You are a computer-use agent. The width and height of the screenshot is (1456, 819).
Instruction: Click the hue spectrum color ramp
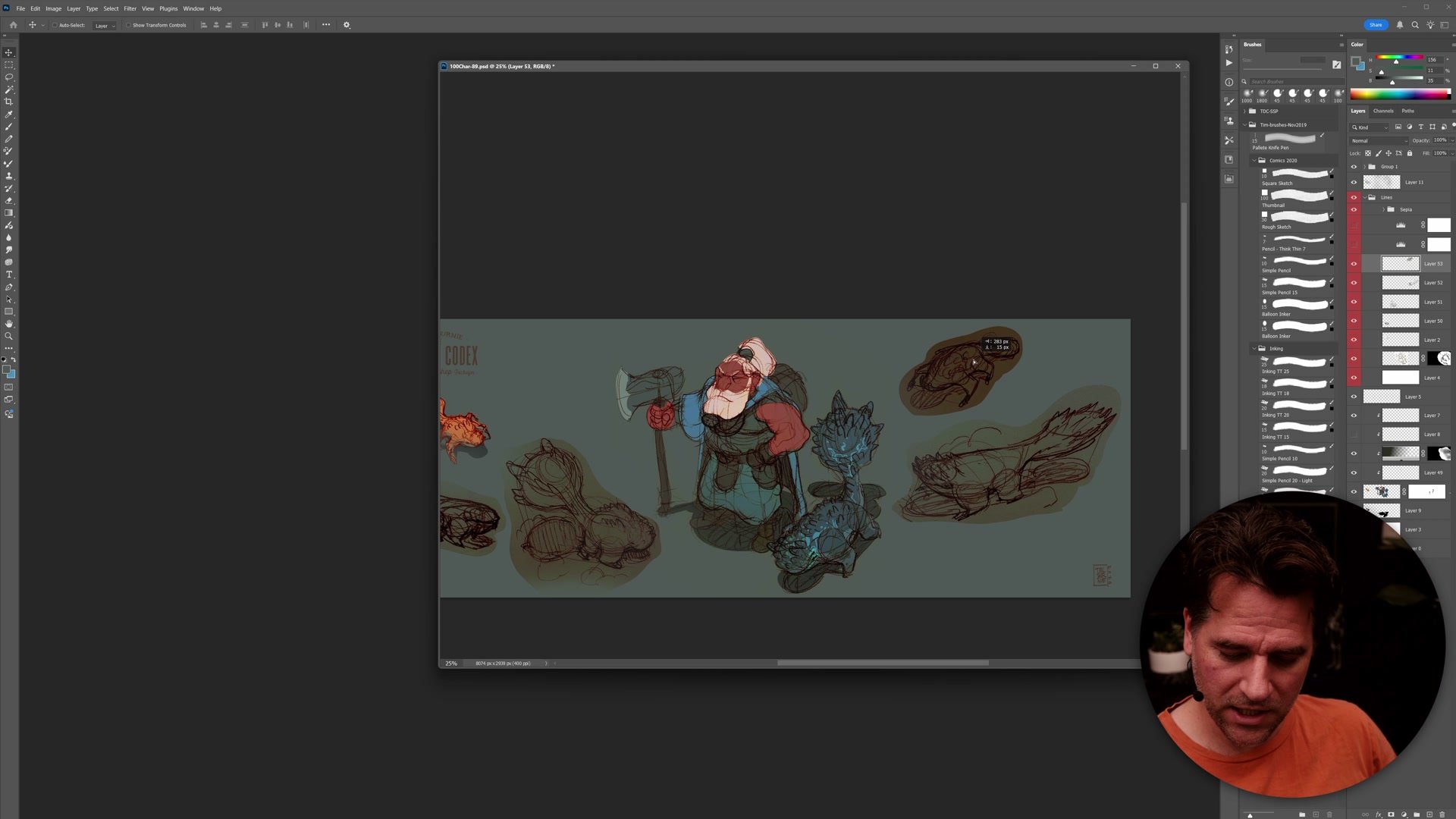coord(1399,94)
